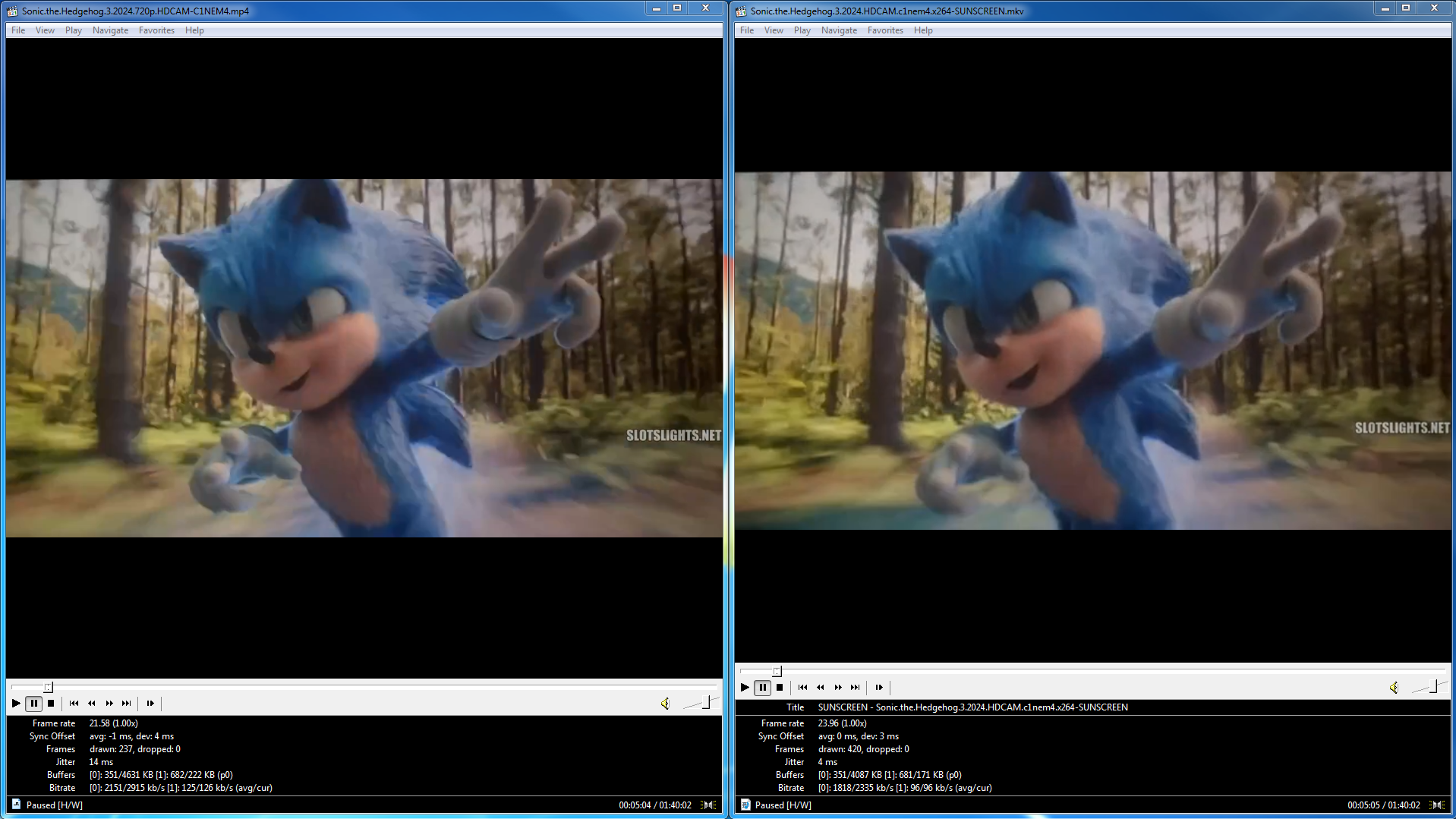Click Jitter 14 ms value in left player
The height and width of the screenshot is (819, 1456).
pyautogui.click(x=101, y=762)
